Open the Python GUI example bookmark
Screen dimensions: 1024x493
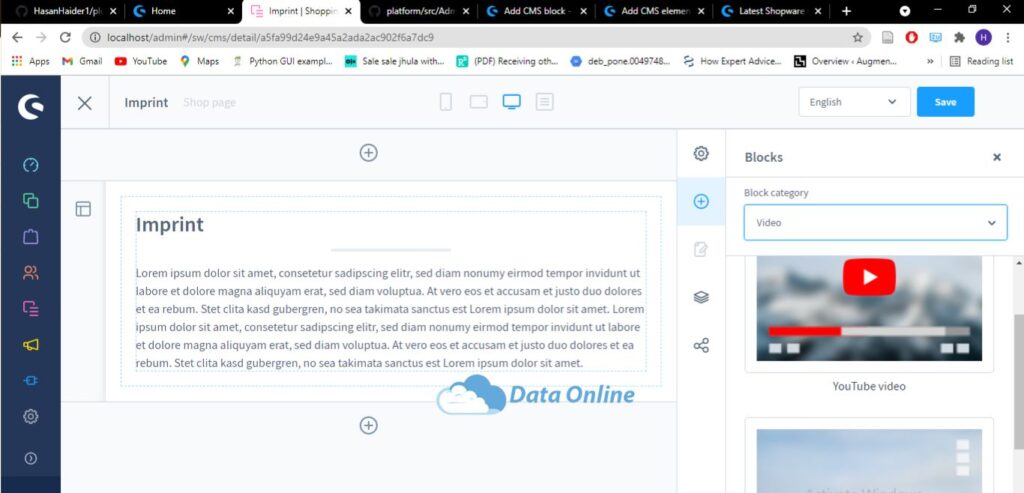(282, 61)
